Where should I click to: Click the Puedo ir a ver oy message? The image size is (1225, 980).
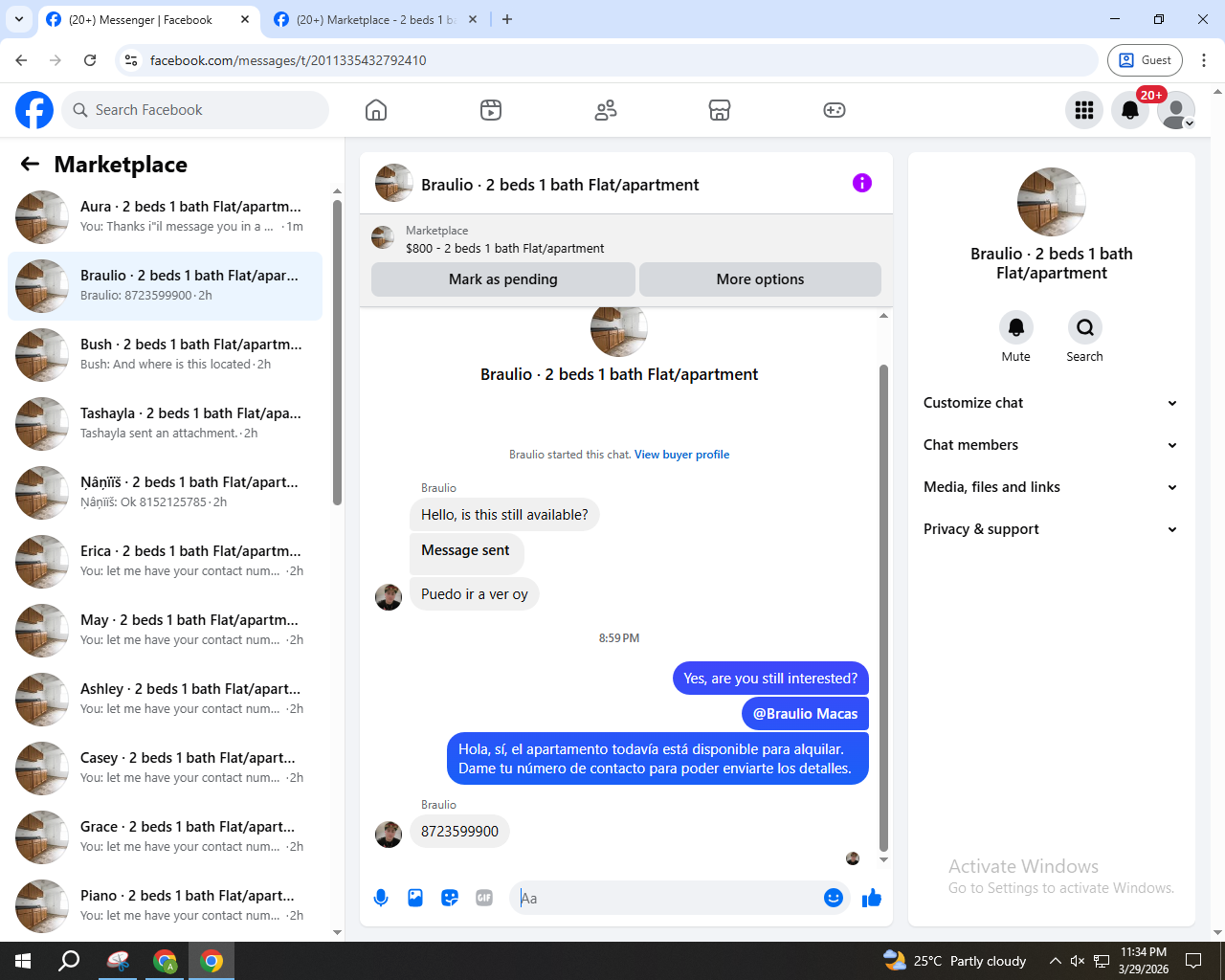[x=475, y=594]
